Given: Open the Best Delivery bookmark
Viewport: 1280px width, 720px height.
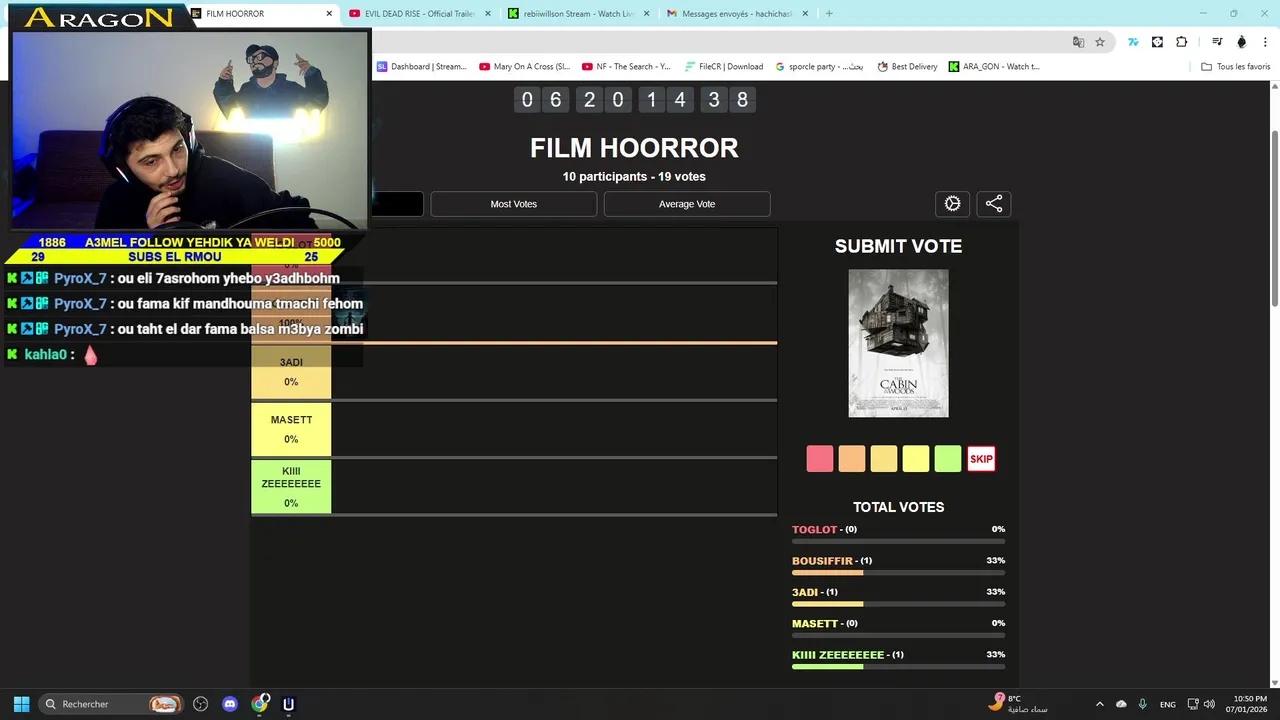Looking at the screenshot, I should coord(907,67).
